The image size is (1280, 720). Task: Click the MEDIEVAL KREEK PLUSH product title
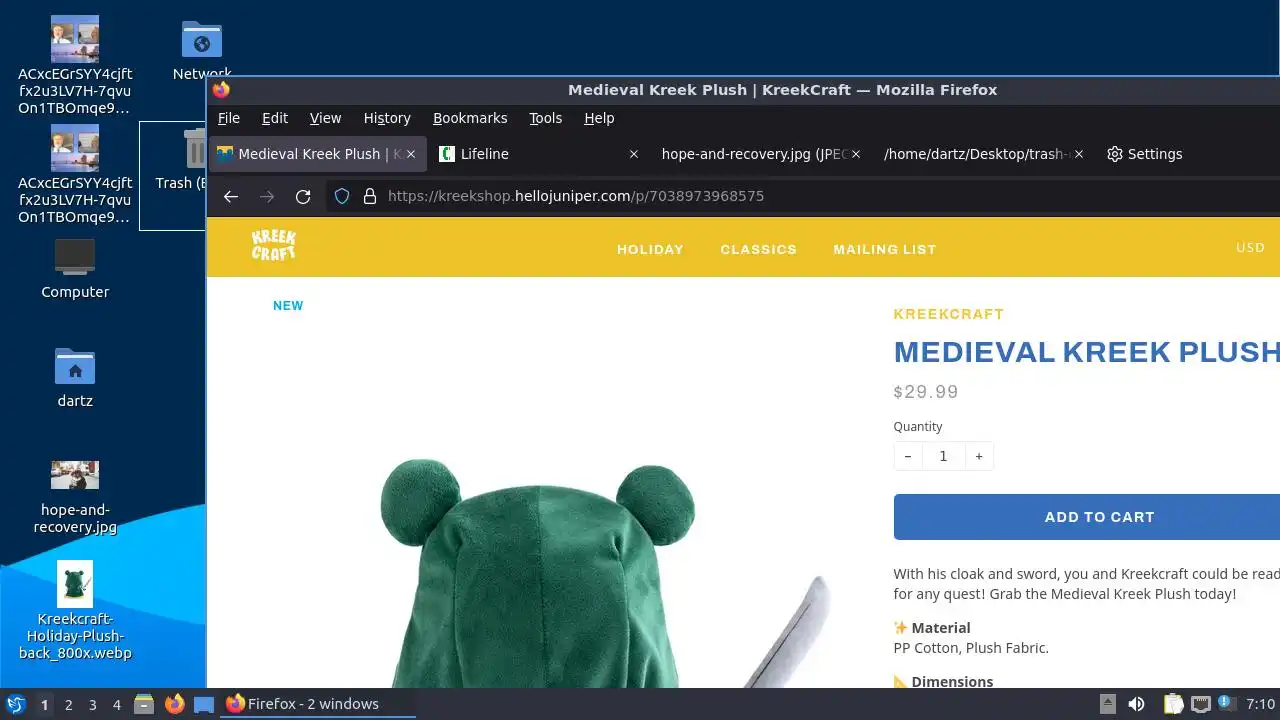point(1086,352)
